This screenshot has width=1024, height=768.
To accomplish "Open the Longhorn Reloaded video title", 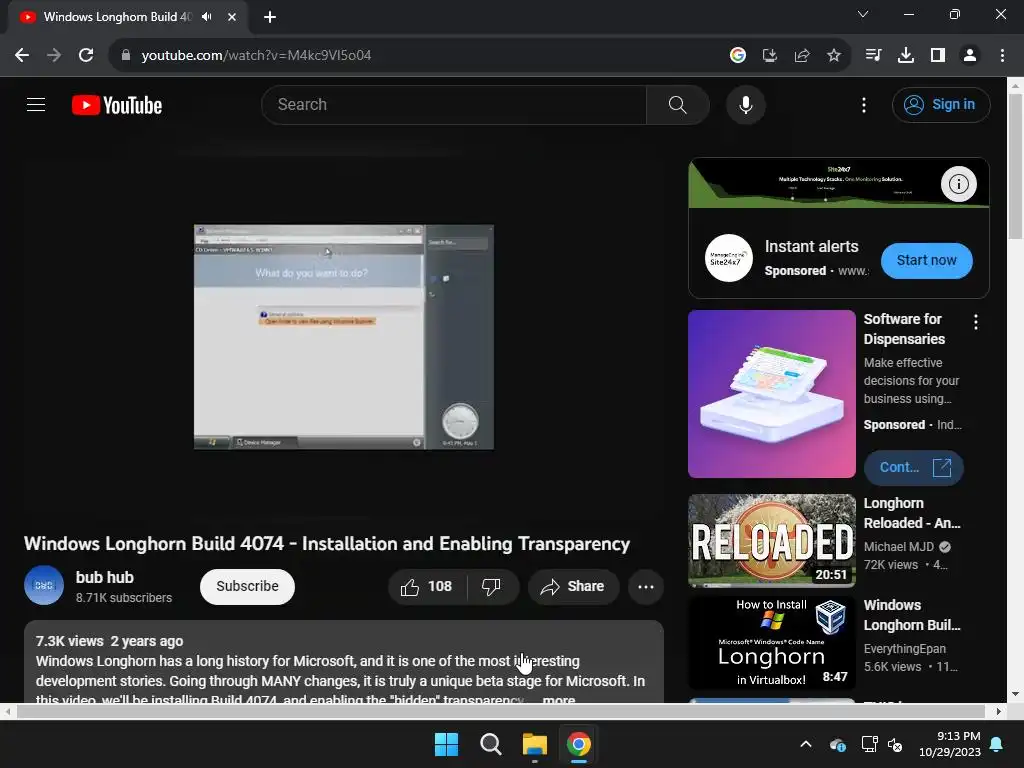I will tap(912, 513).
